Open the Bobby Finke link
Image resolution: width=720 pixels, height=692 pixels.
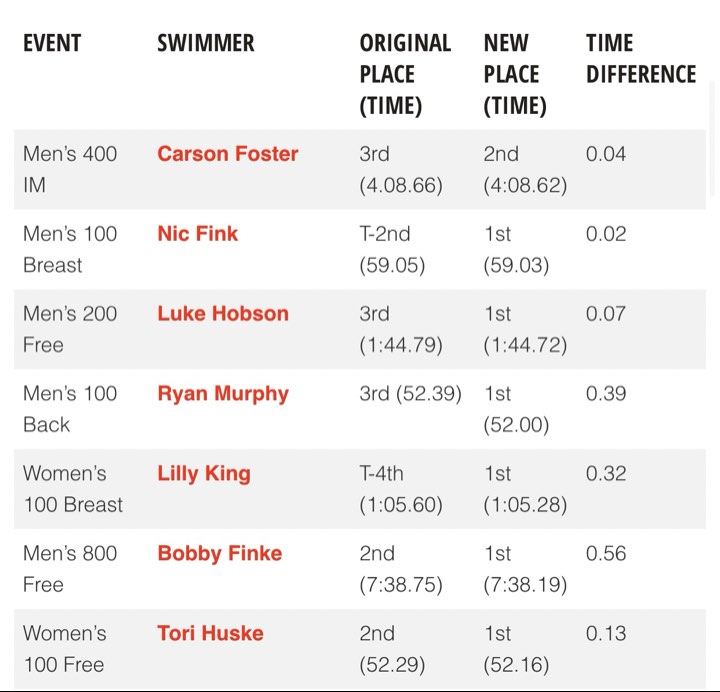tap(220, 554)
